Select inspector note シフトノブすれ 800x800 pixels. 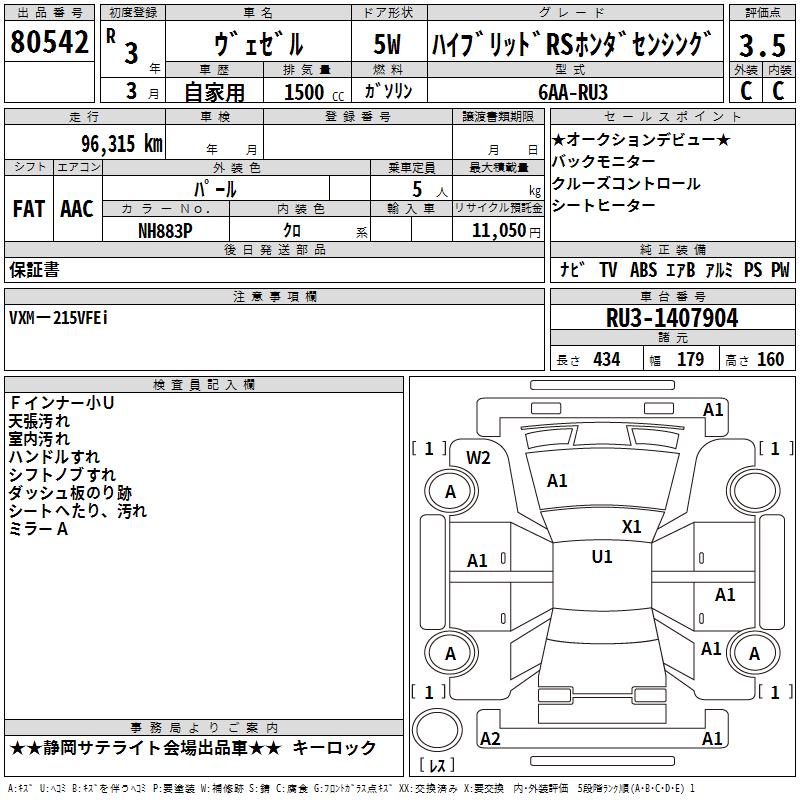(62, 474)
